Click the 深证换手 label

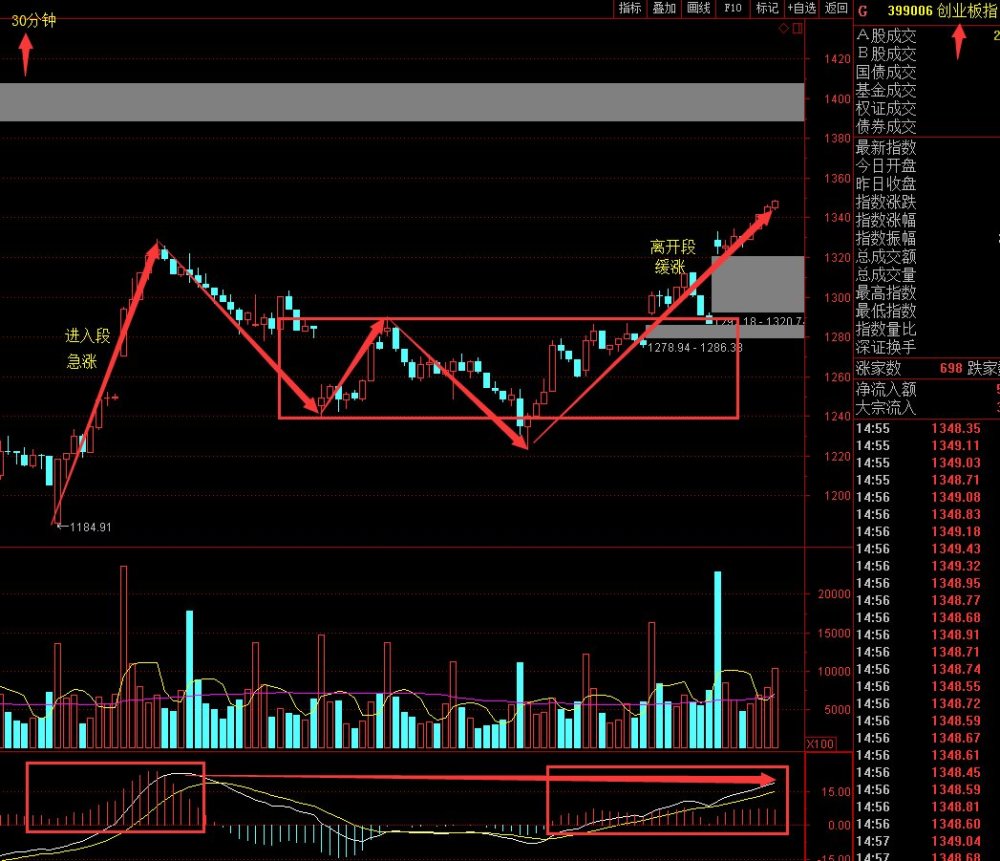[x=886, y=348]
